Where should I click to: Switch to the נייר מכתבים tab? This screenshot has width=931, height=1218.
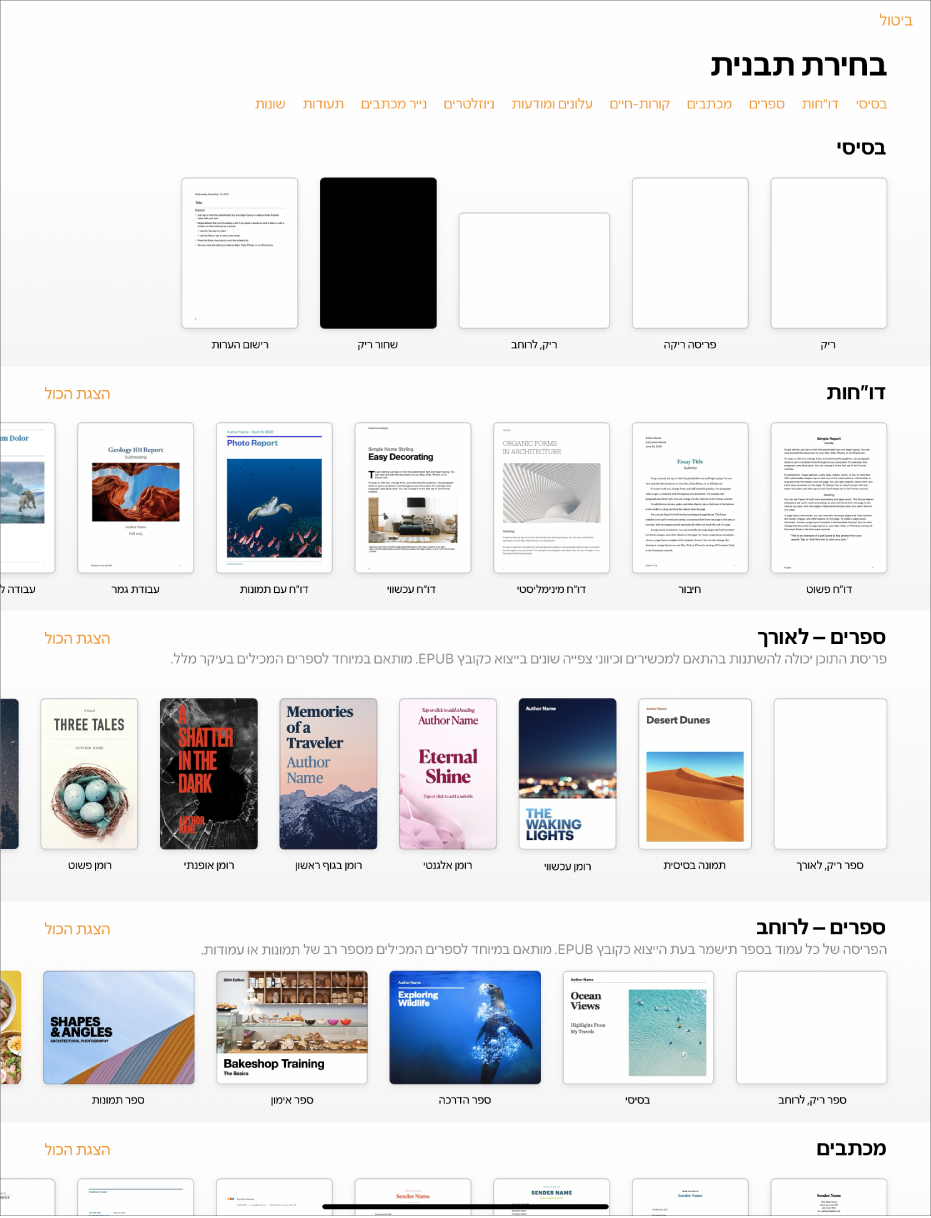[393, 104]
